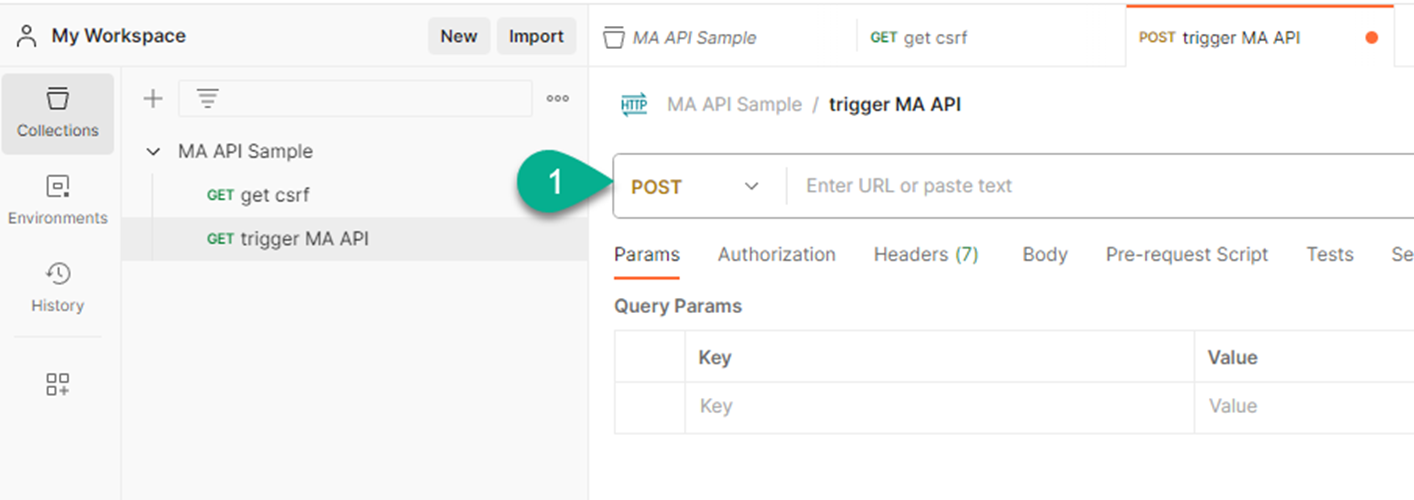Open the Authorization tab
The width and height of the screenshot is (1414, 500).
click(x=776, y=255)
